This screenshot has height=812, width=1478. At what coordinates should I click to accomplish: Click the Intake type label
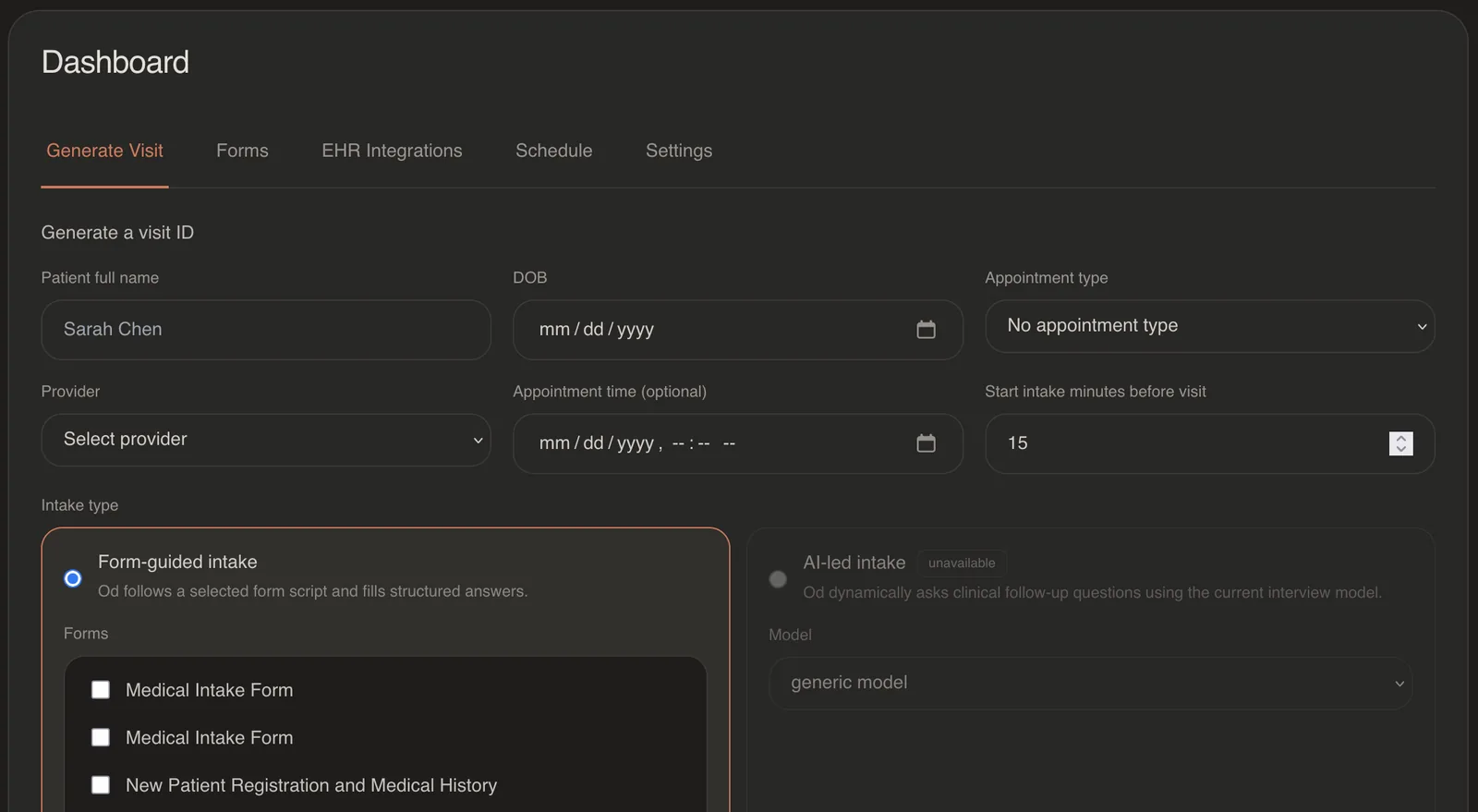tap(79, 505)
